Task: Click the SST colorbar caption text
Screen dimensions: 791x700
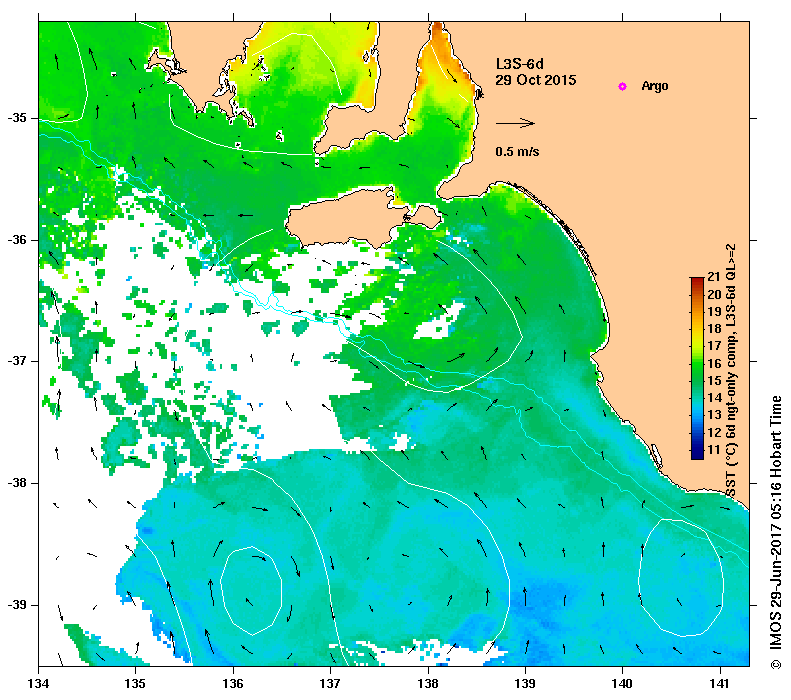Action: [x=731, y=370]
